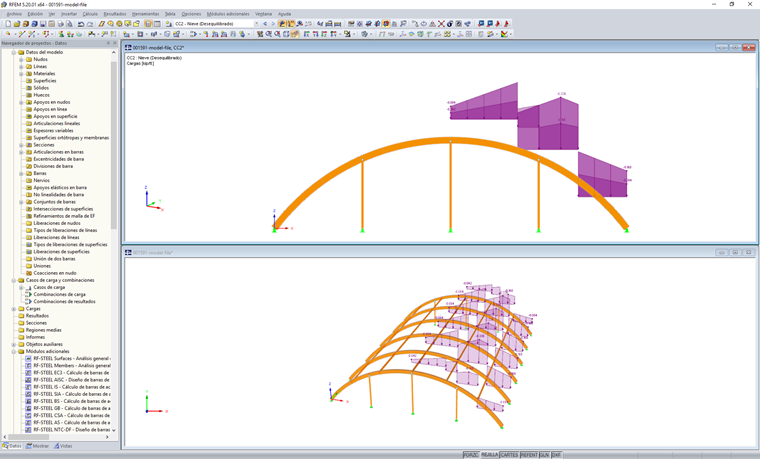The image size is (760, 459).
Task: Go to previous load case arrow
Action: [265, 24]
